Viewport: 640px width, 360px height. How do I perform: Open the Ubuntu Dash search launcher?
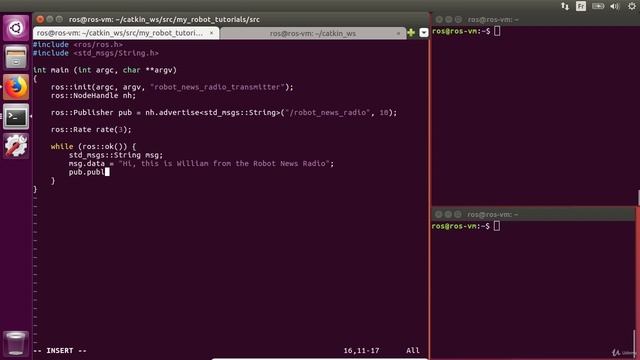click(16, 28)
